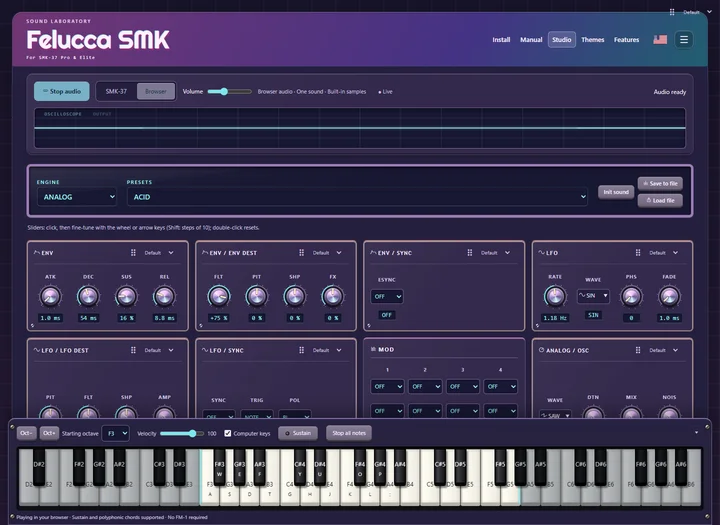Open the Manual page

(531, 40)
